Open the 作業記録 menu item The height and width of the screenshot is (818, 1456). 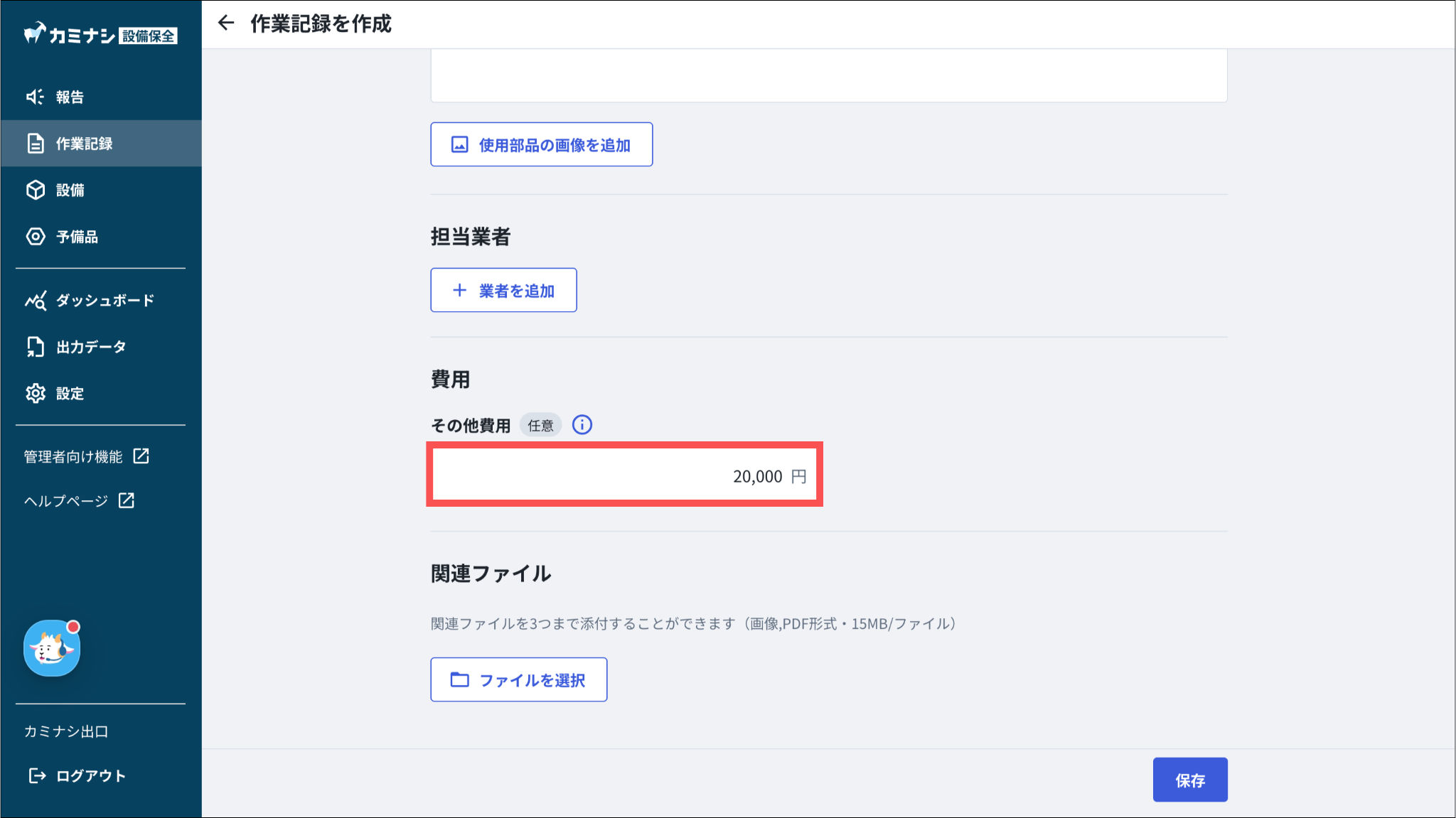(x=84, y=144)
